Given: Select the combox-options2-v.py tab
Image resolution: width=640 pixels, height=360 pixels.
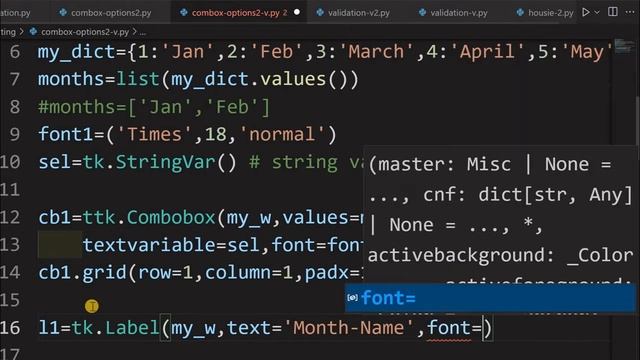Looking at the screenshot, I should coord(240,13).
